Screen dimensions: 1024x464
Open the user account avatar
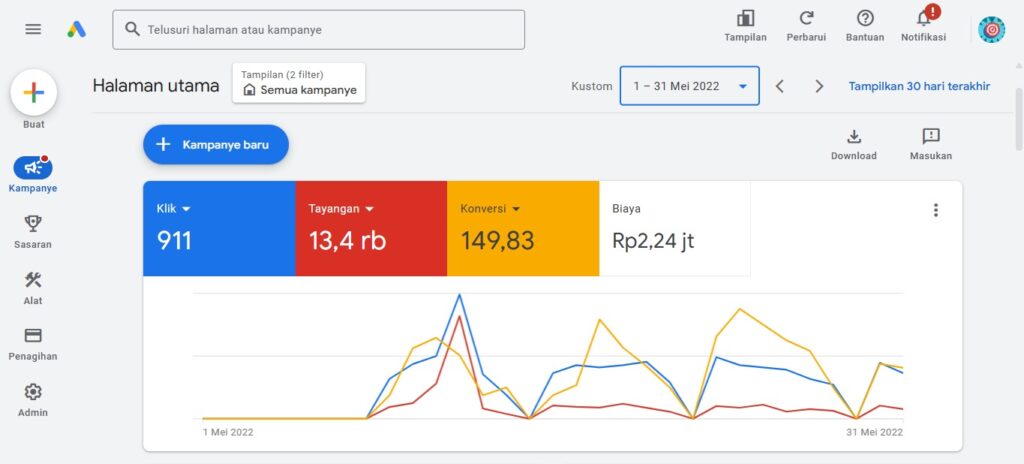991,30
